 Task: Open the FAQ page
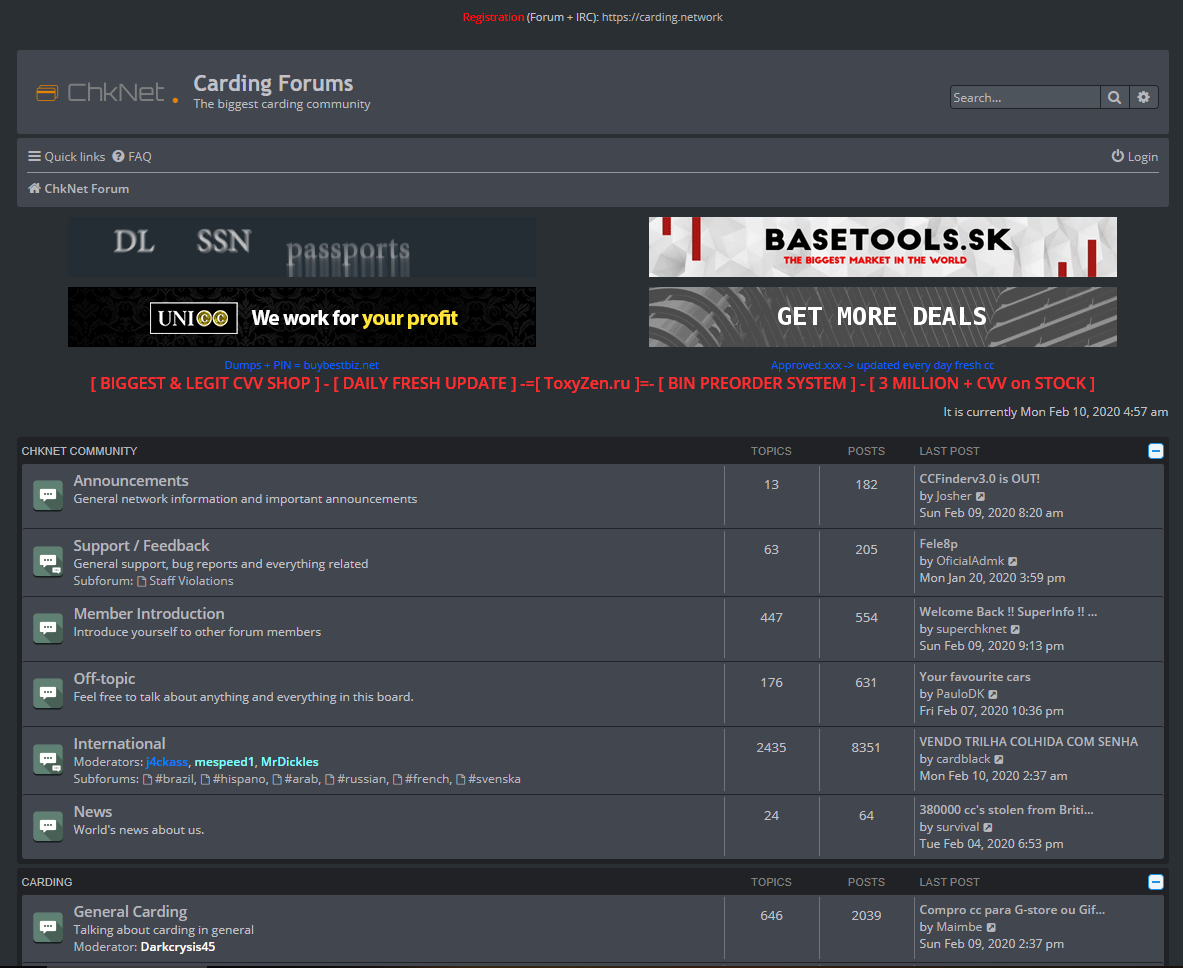click(x=132, y=156)
